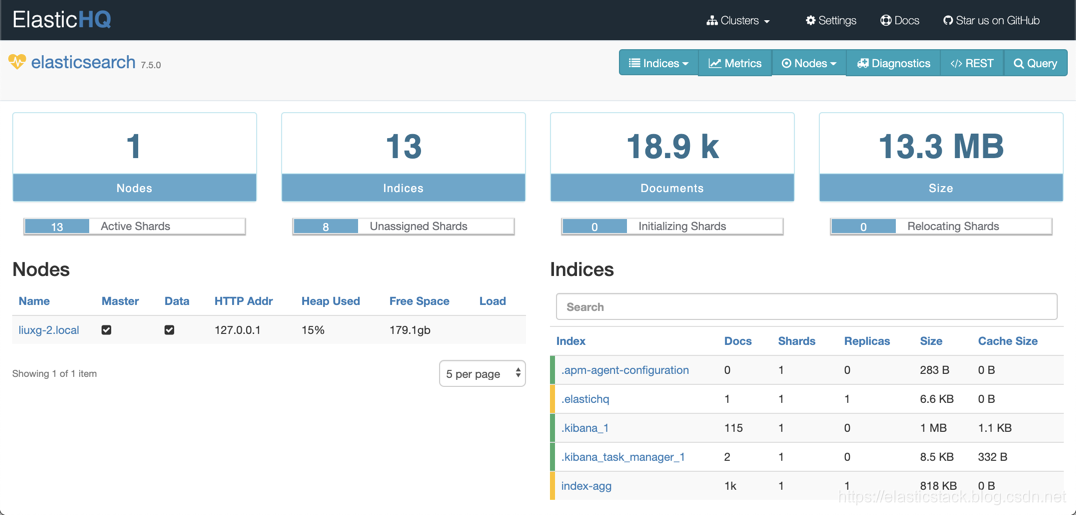Click the 179.1gb free space value

coord(410,330)
